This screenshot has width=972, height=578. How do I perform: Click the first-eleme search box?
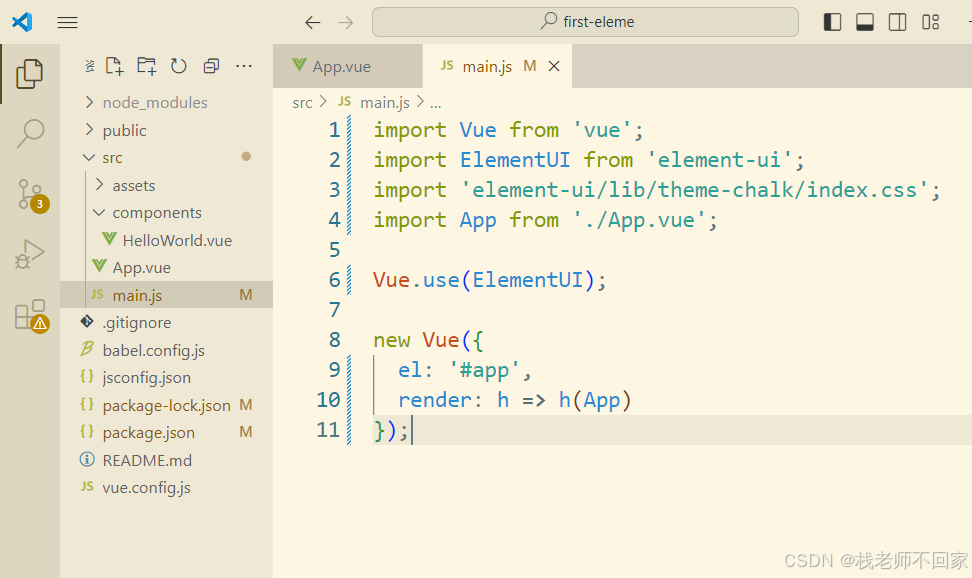[585, 21]
